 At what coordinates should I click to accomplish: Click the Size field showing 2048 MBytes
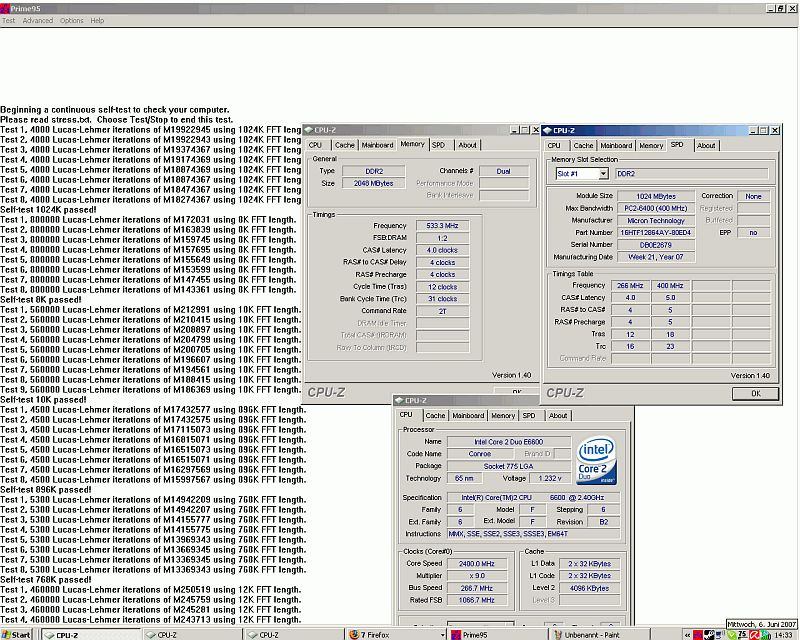tap(374, 183)
